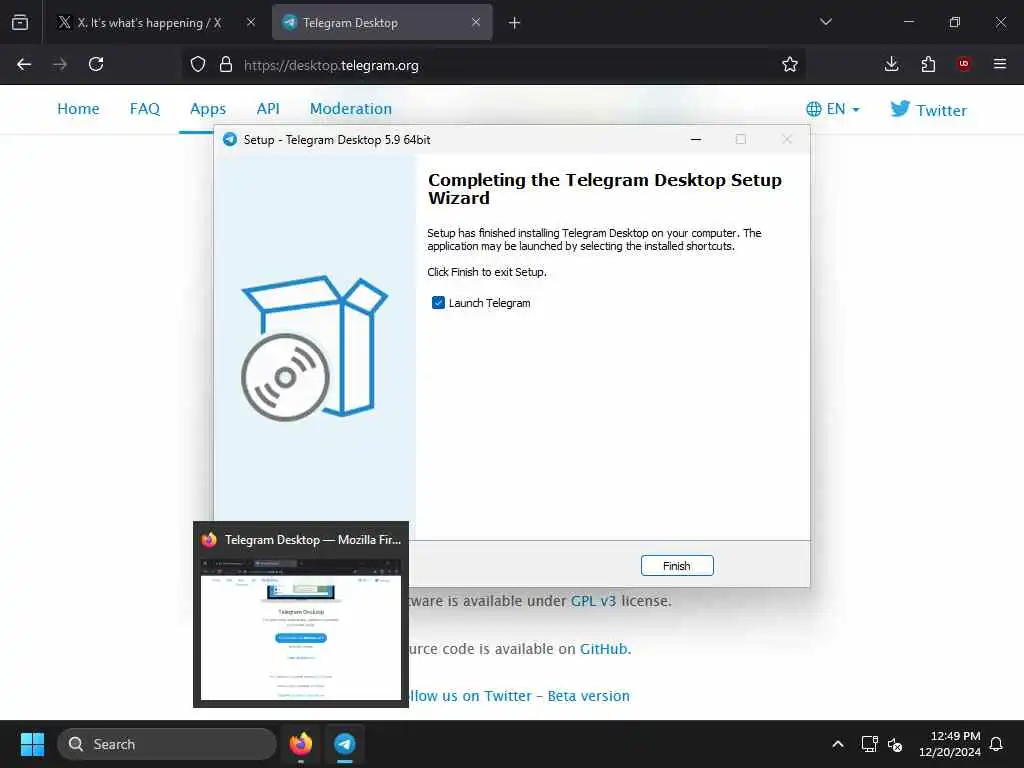Select the Telegram Desktop browser tab

tap(382, 22)
